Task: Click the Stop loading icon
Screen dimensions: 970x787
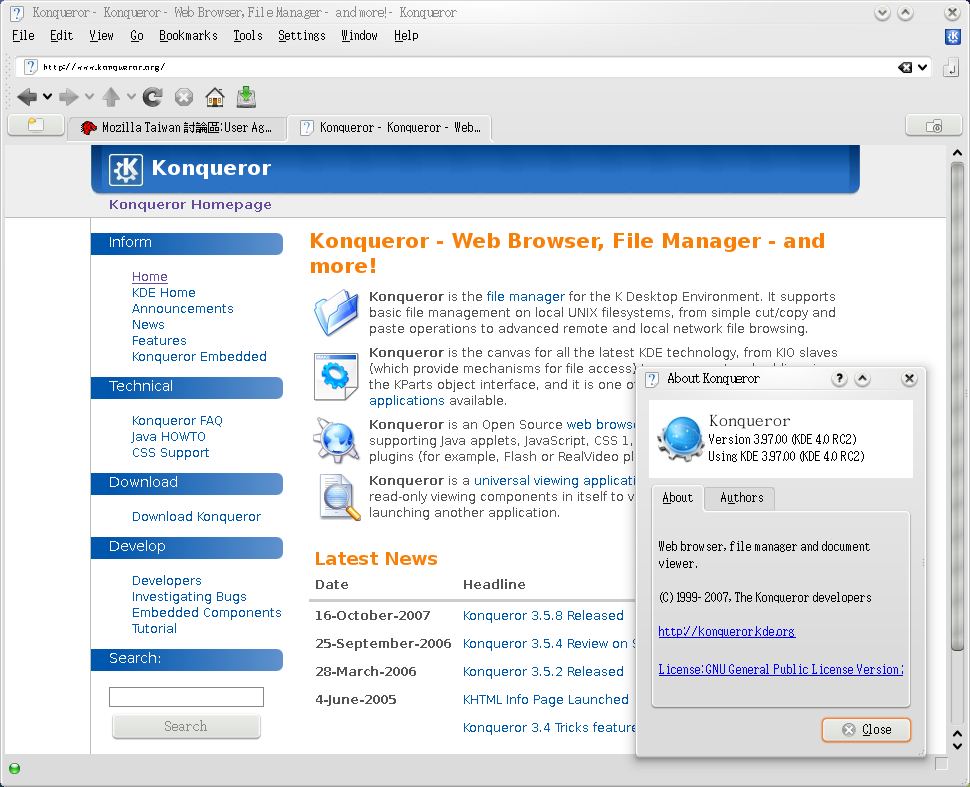Action: [184, 97]
